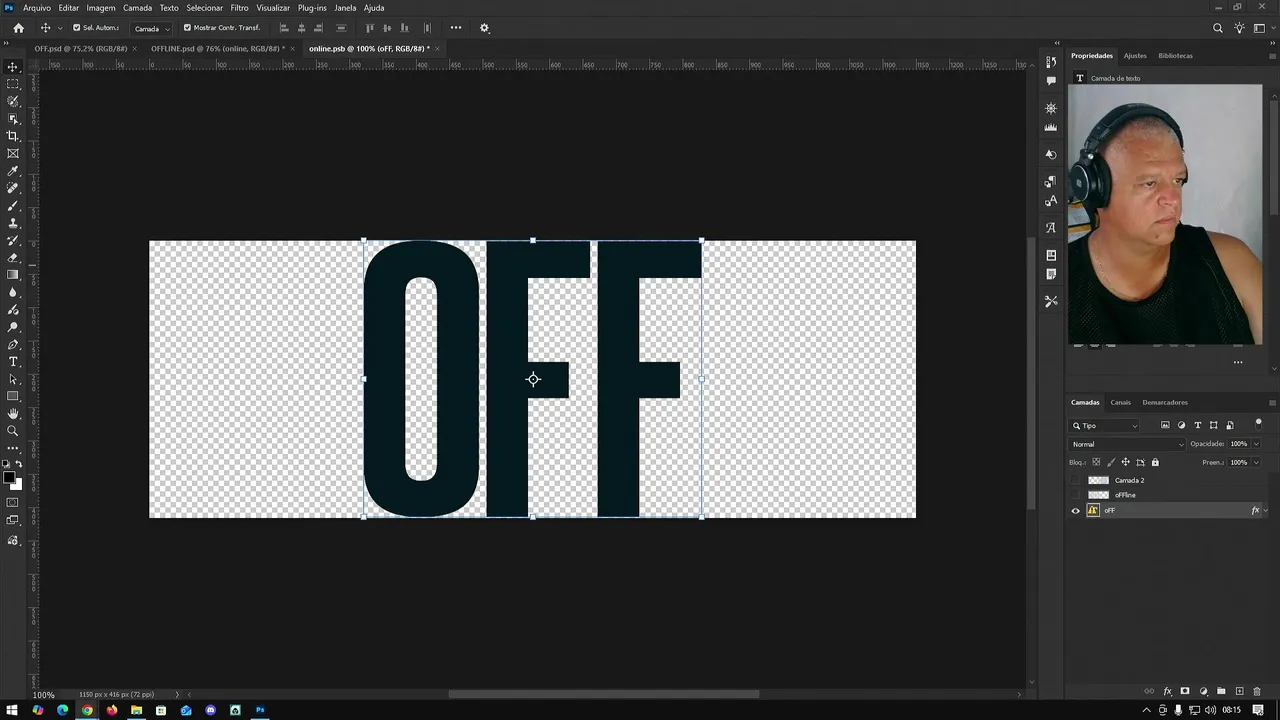Image resolution: width=1280 pixels, height=720 pixels.
Task: Delete layer using the trash icon
Action: click(1257, 691)
